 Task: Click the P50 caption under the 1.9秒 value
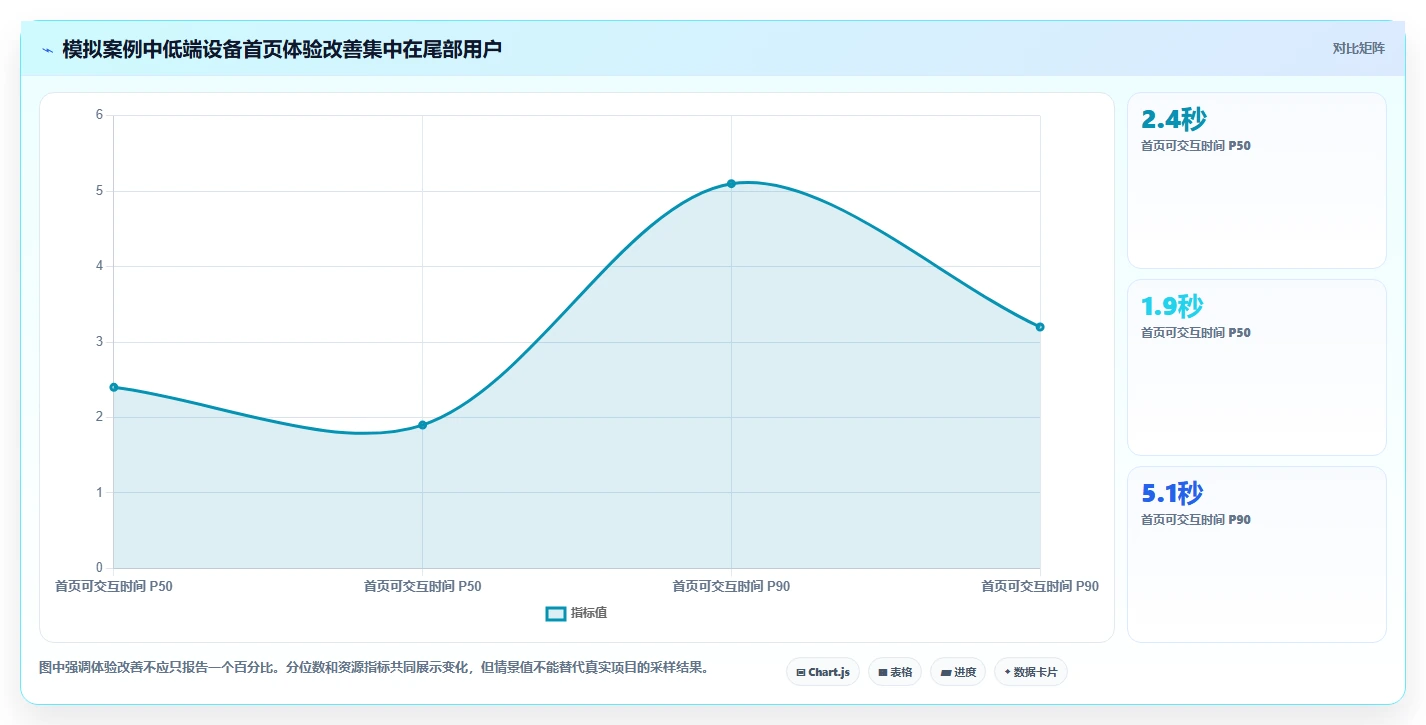[1196, 333]
